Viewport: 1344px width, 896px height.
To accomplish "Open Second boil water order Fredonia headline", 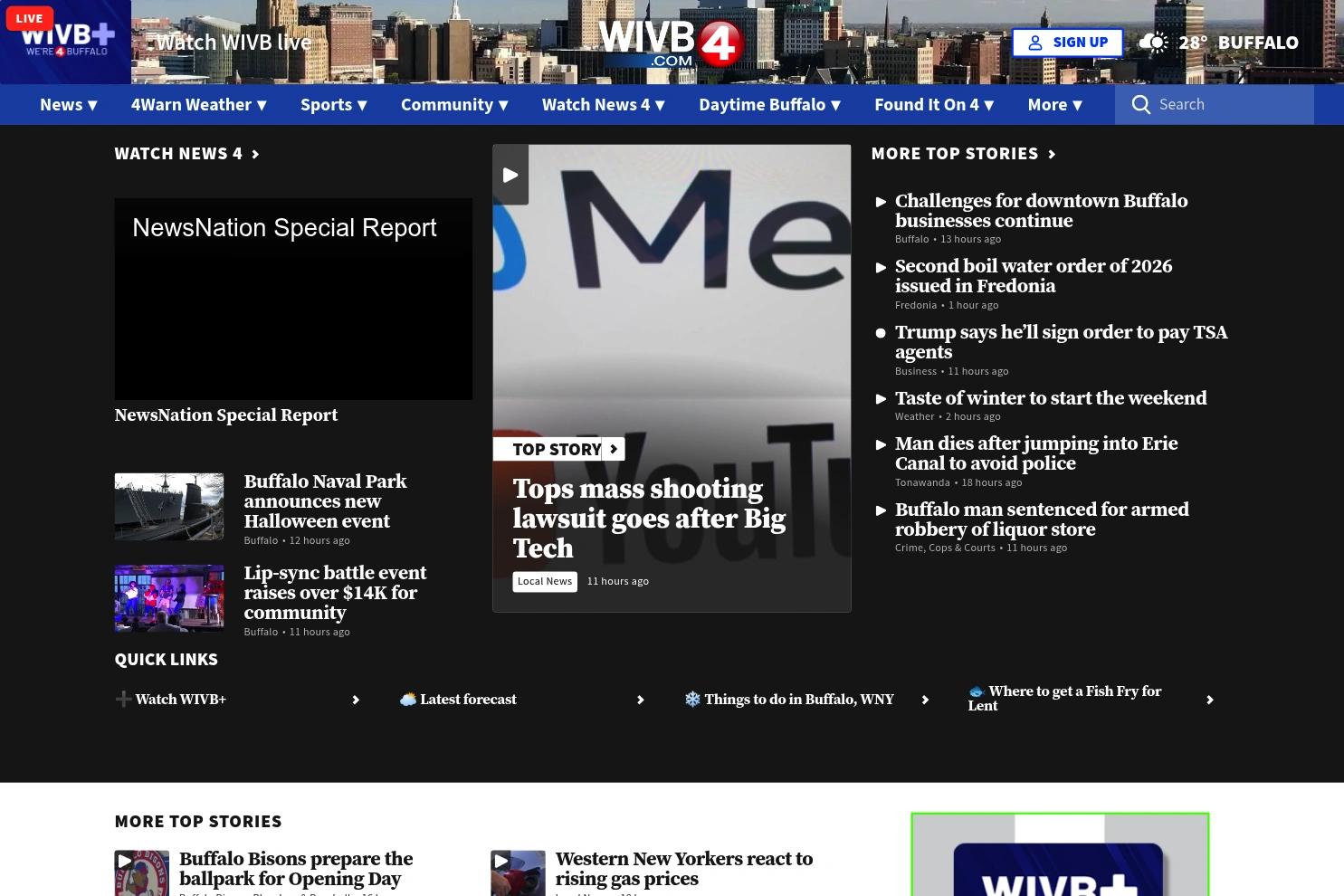I will coord(1034,276).
